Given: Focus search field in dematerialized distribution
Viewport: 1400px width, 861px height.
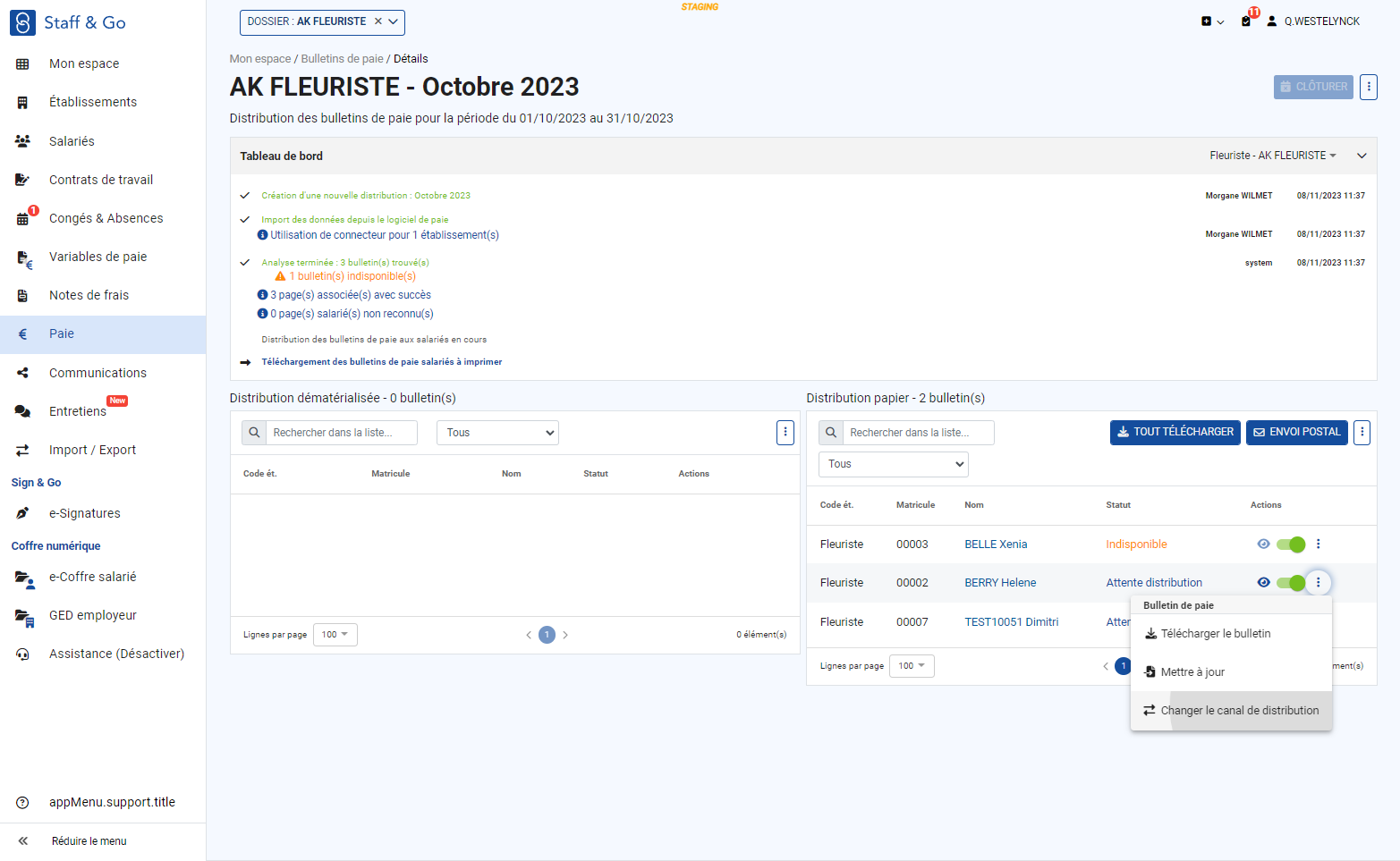Looking at the screenshot, I should pyautogui.click(x=342, y=433).
